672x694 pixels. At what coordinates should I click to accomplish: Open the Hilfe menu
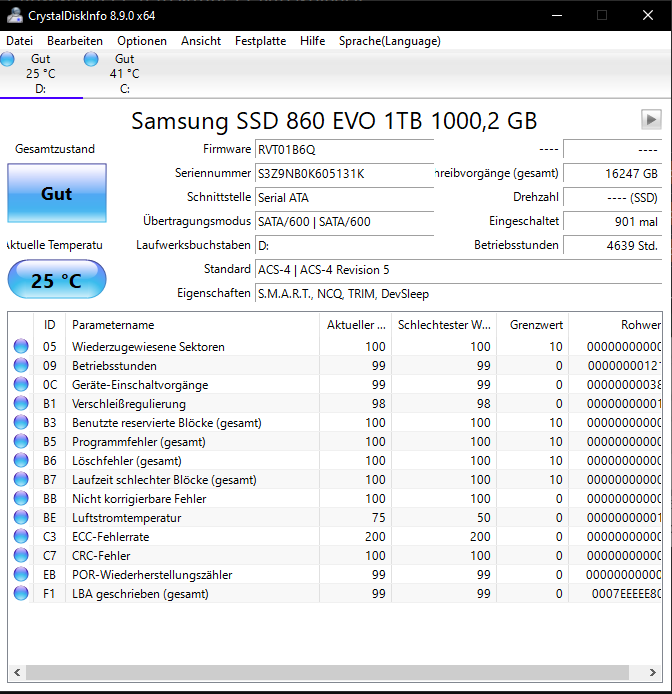click(x=313, y=41)
